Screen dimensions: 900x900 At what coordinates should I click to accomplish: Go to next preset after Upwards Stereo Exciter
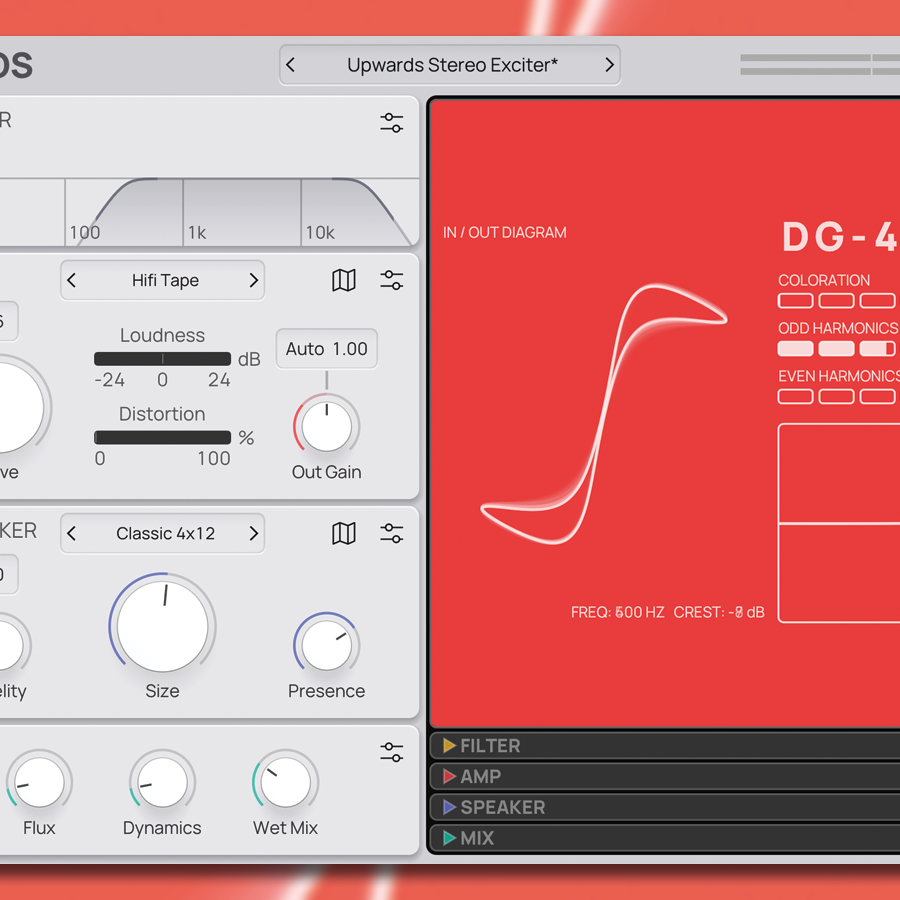(609, 65)
